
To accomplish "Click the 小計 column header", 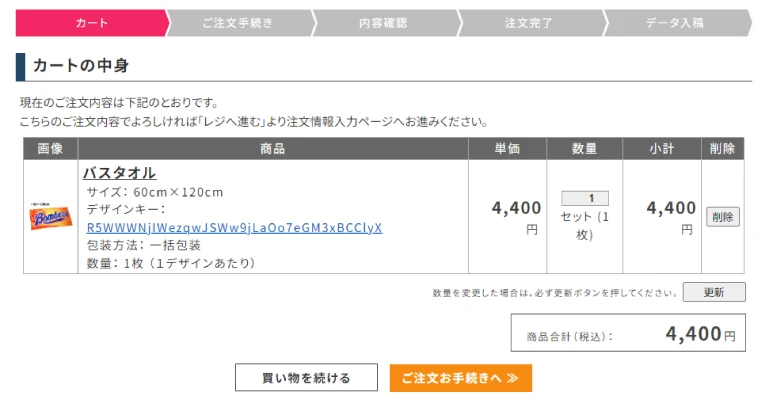I will (x=661, y=149).
